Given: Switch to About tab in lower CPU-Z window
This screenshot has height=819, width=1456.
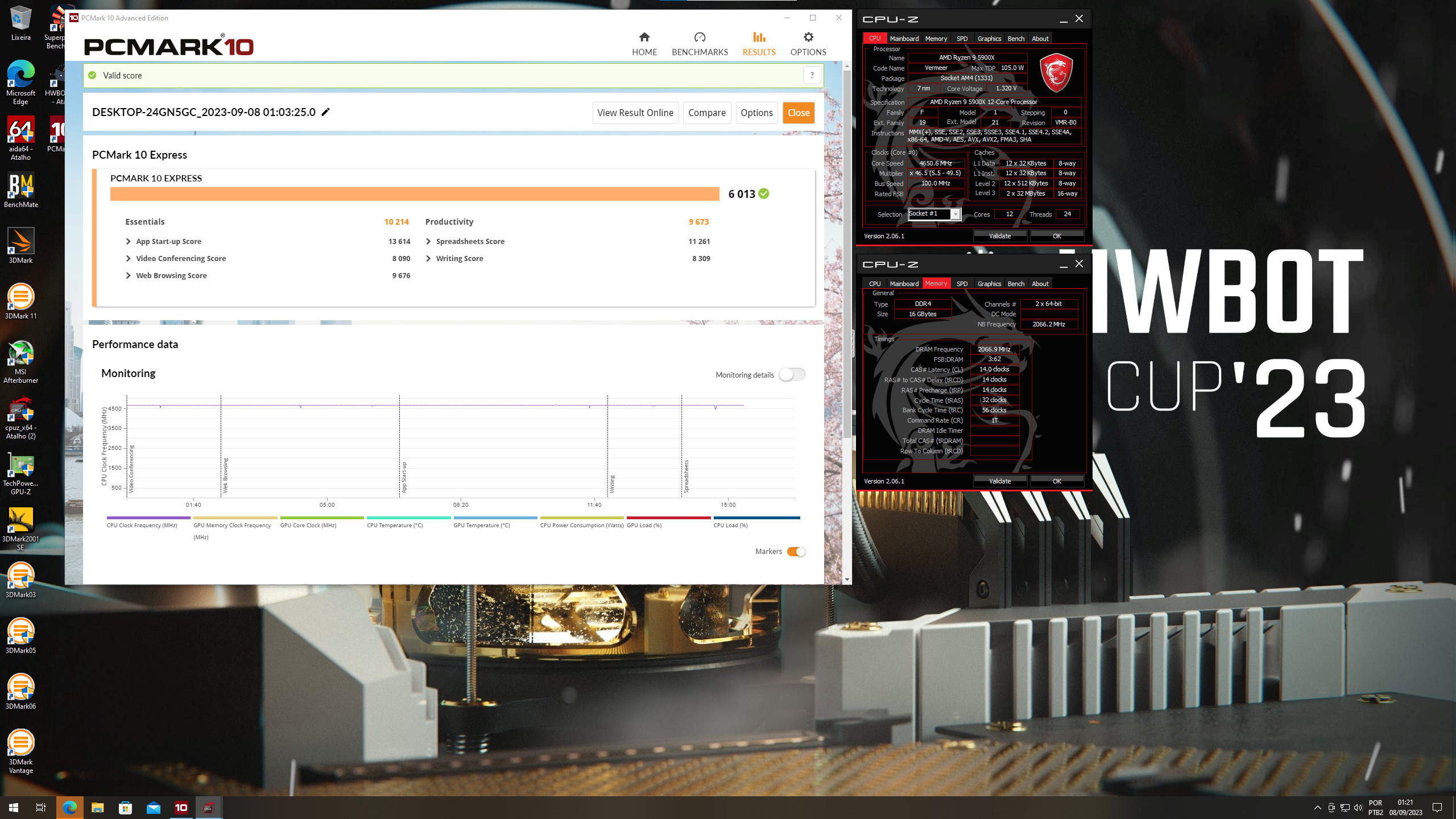Looking at the screenshot, I should coord(1040,284).
